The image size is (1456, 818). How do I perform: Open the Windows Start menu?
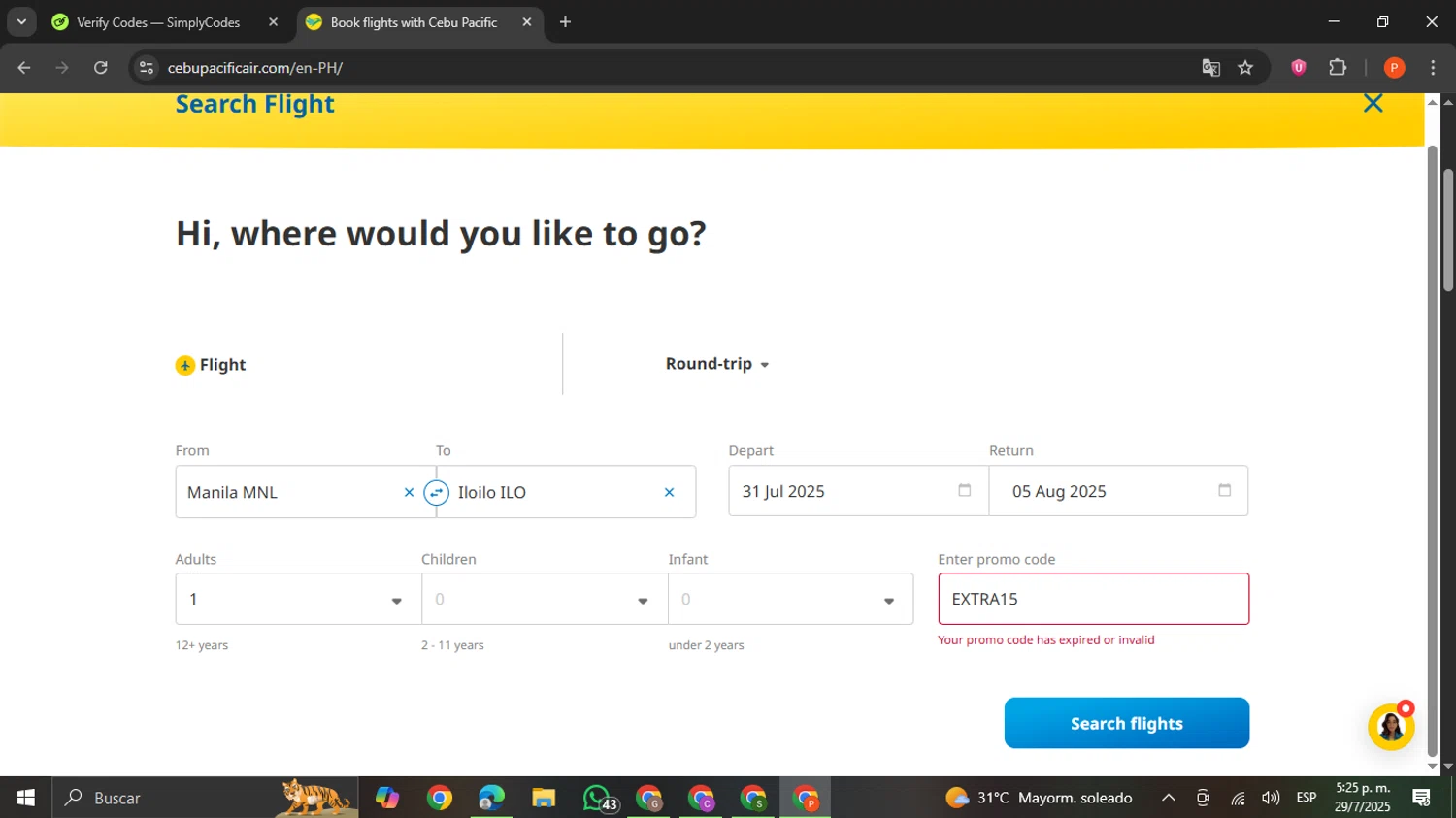26,798
